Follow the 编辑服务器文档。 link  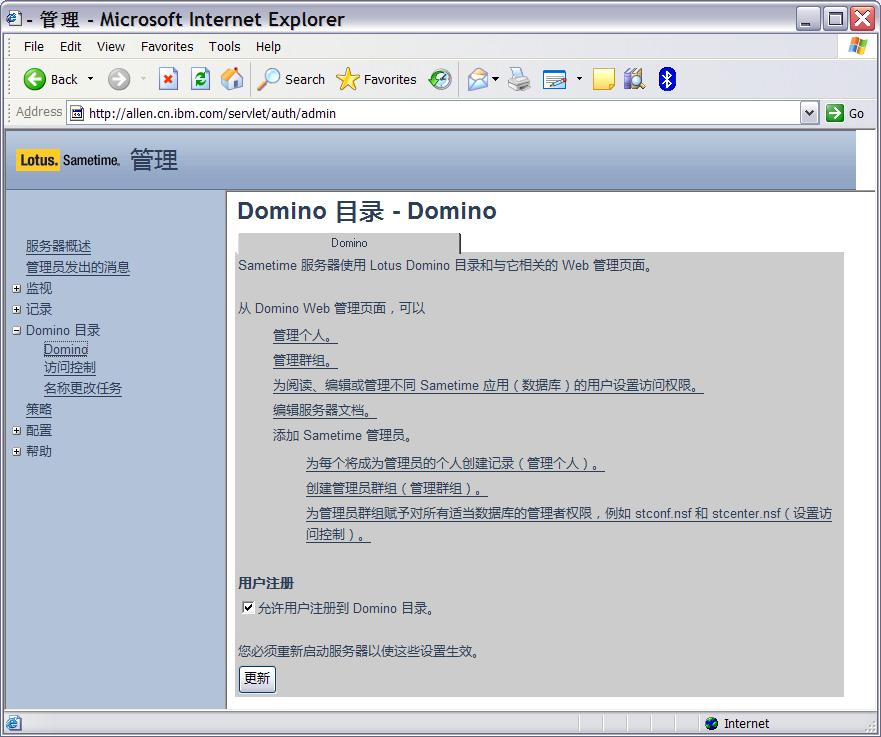[x=324, y=411]
